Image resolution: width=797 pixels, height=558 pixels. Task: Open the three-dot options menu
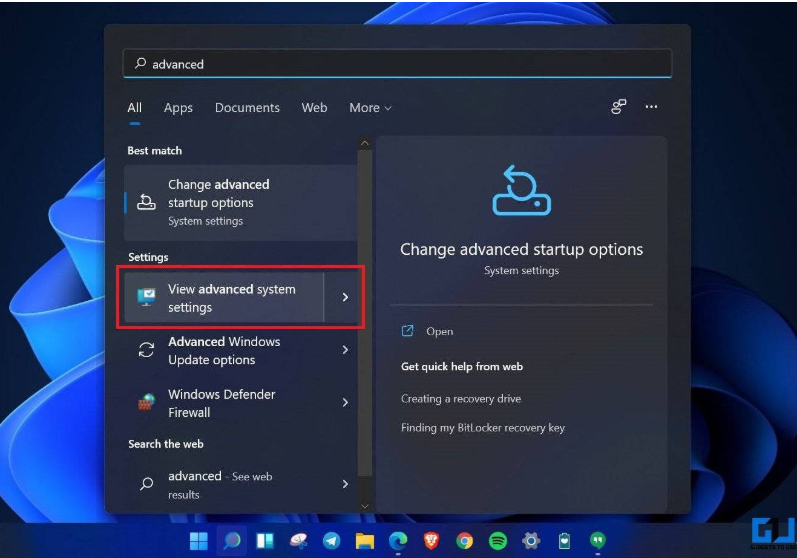point(651,107)
